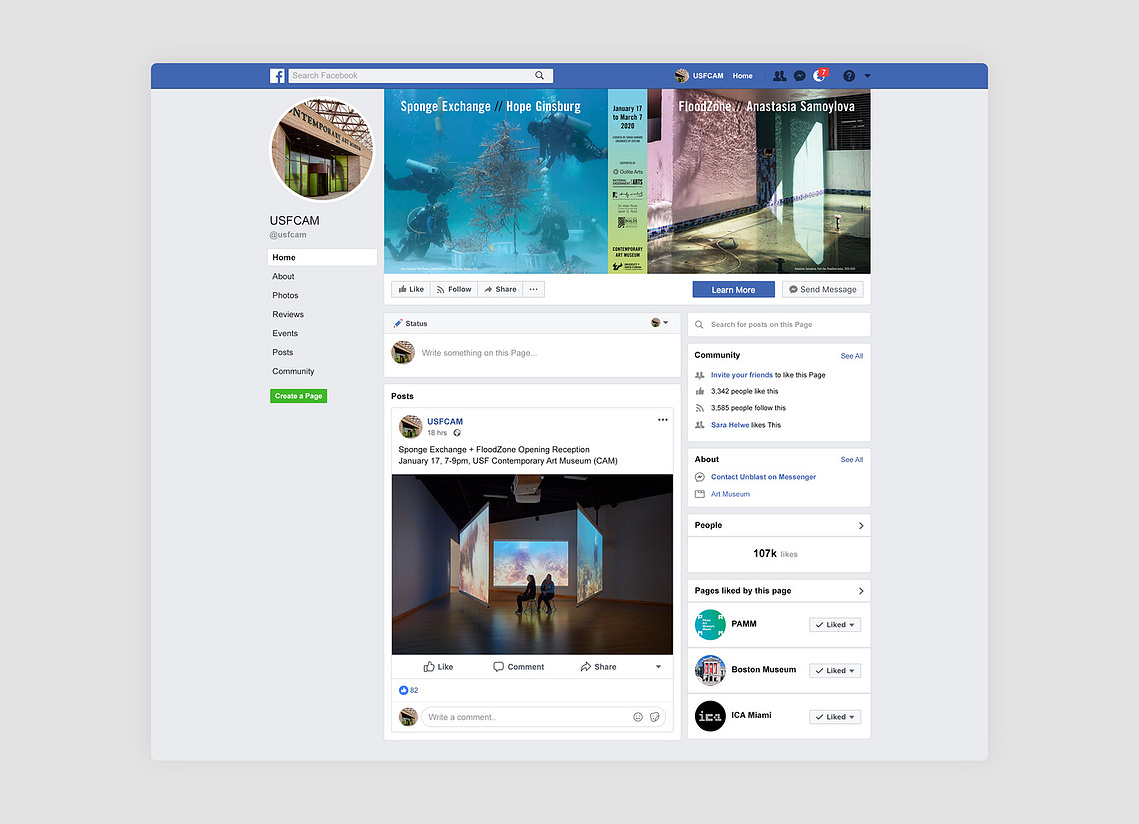Screen dimensions: 1139x824
Task: Open the ICA Miami Liked dropdown
Action: [x=835, y=717]
